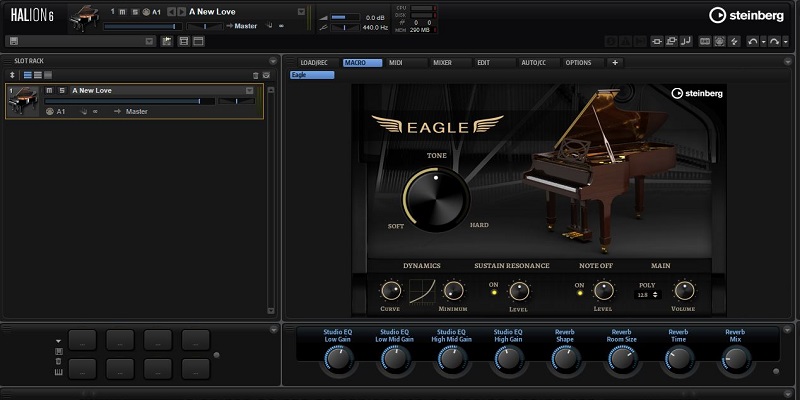The image size is (800, 400).
Task: Click the grand piano thumbnail in slot rack
Action: (x=24, y=100)
